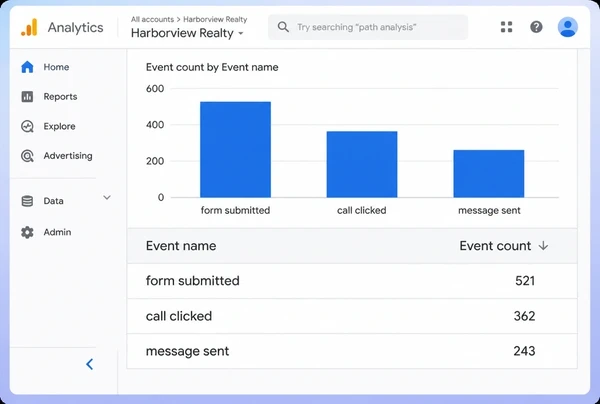Screen dimensions: 600x404
Task: Click the value 243 in table
Action: (524, 351)
